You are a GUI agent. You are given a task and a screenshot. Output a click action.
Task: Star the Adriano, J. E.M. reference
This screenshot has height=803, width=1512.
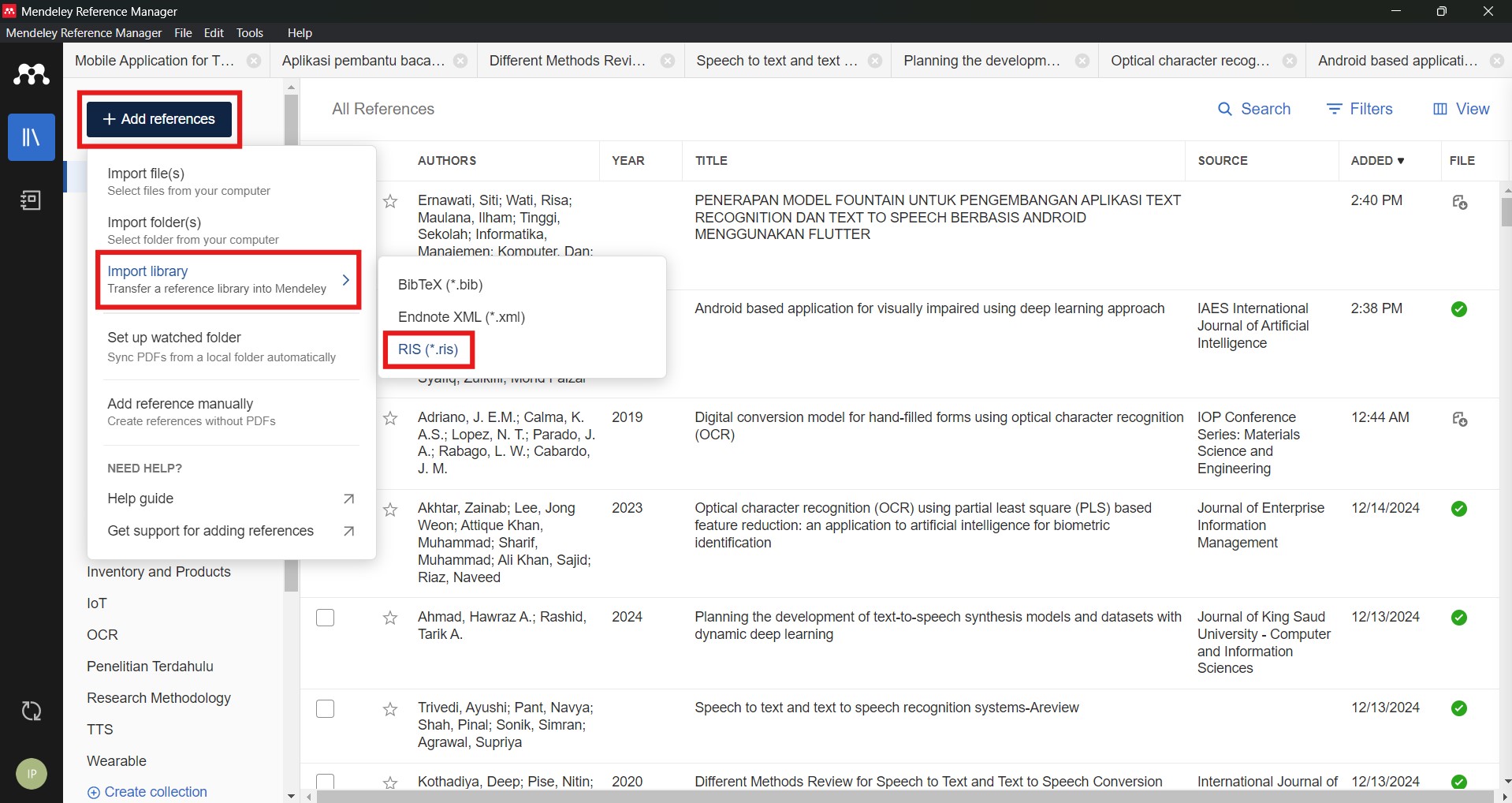tap(390, 418)
